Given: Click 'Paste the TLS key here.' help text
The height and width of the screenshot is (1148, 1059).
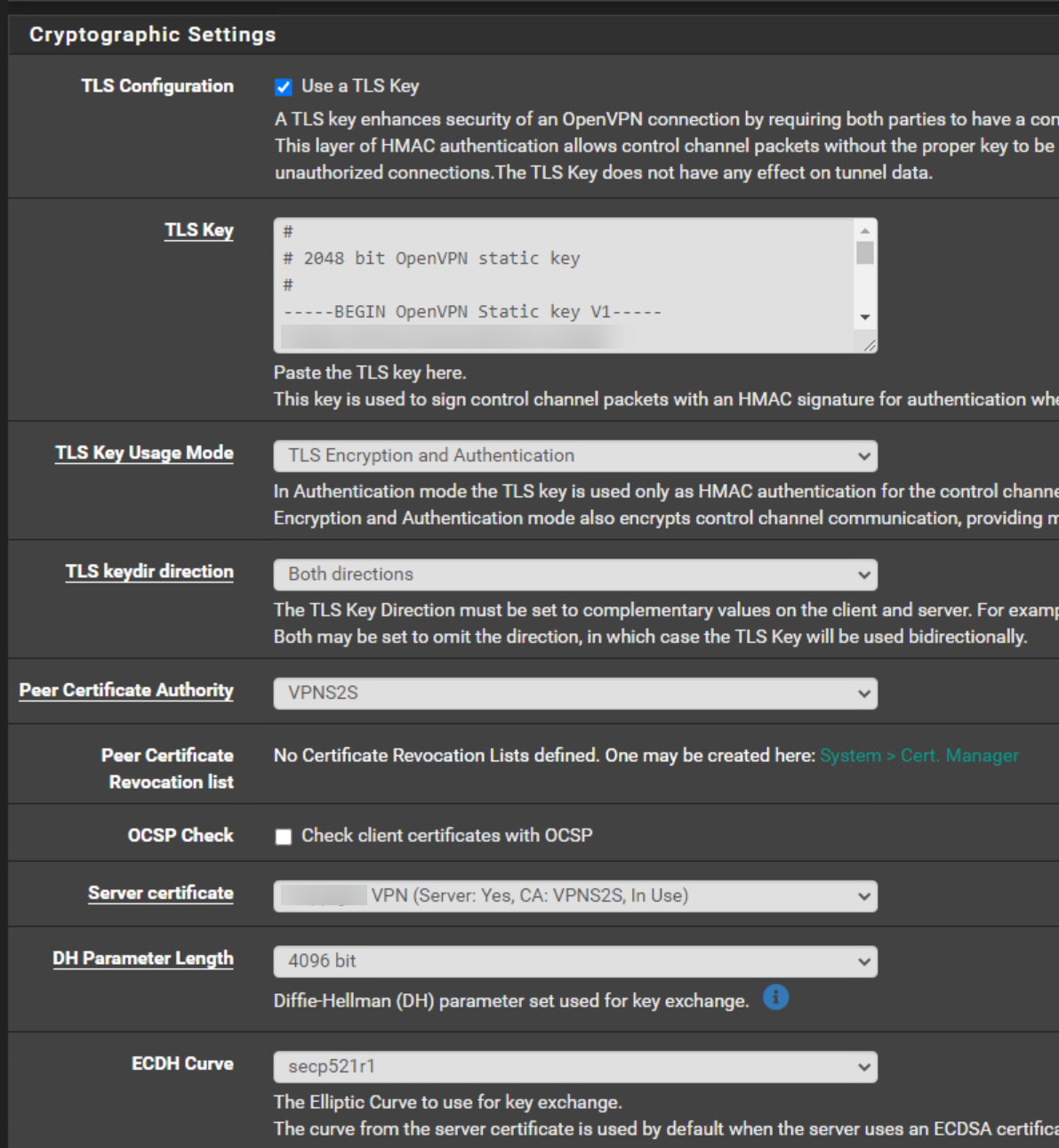Looking at the screenshot, I should point(370,373).
